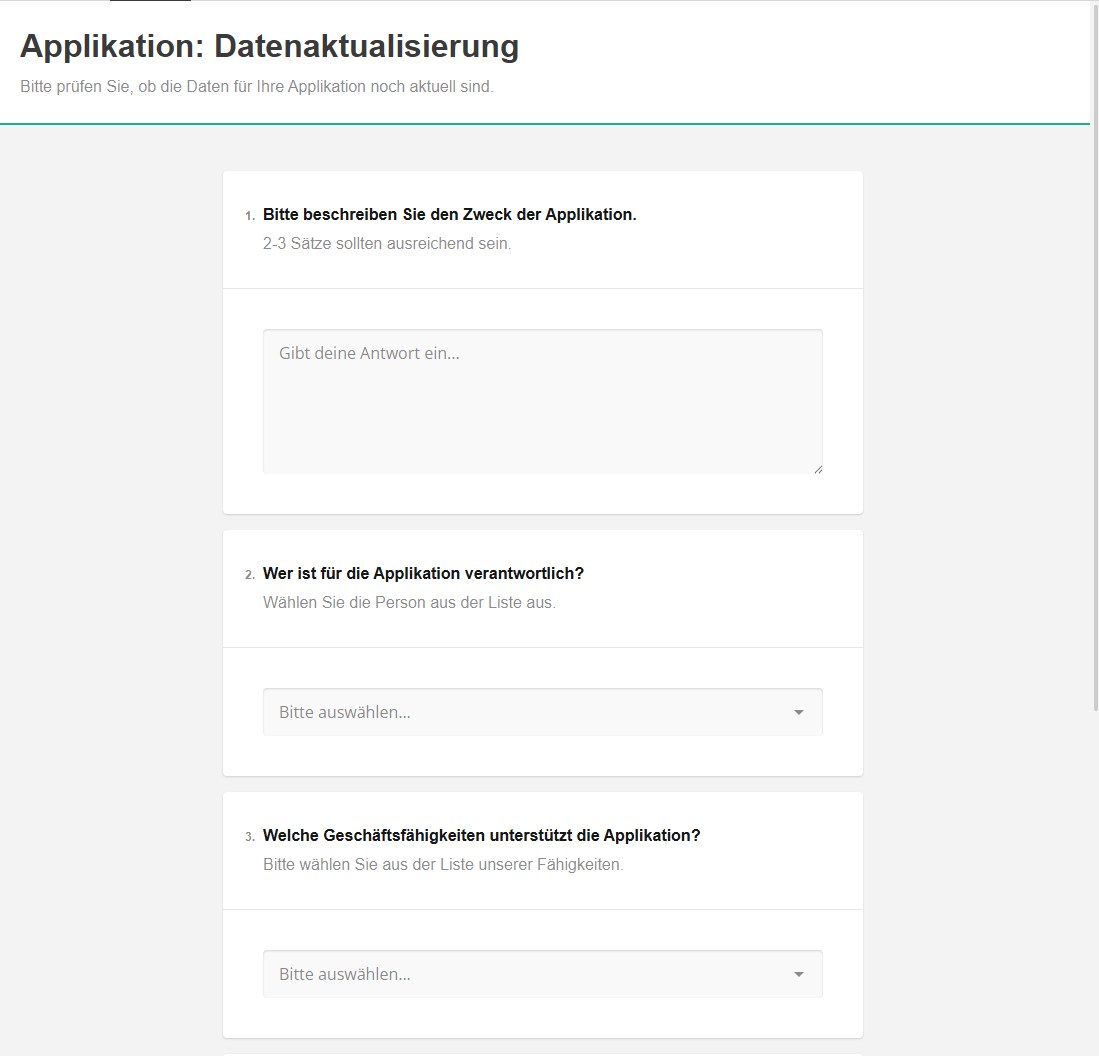
Task: Grab the text area resize handle
Action: coord(817,468)
